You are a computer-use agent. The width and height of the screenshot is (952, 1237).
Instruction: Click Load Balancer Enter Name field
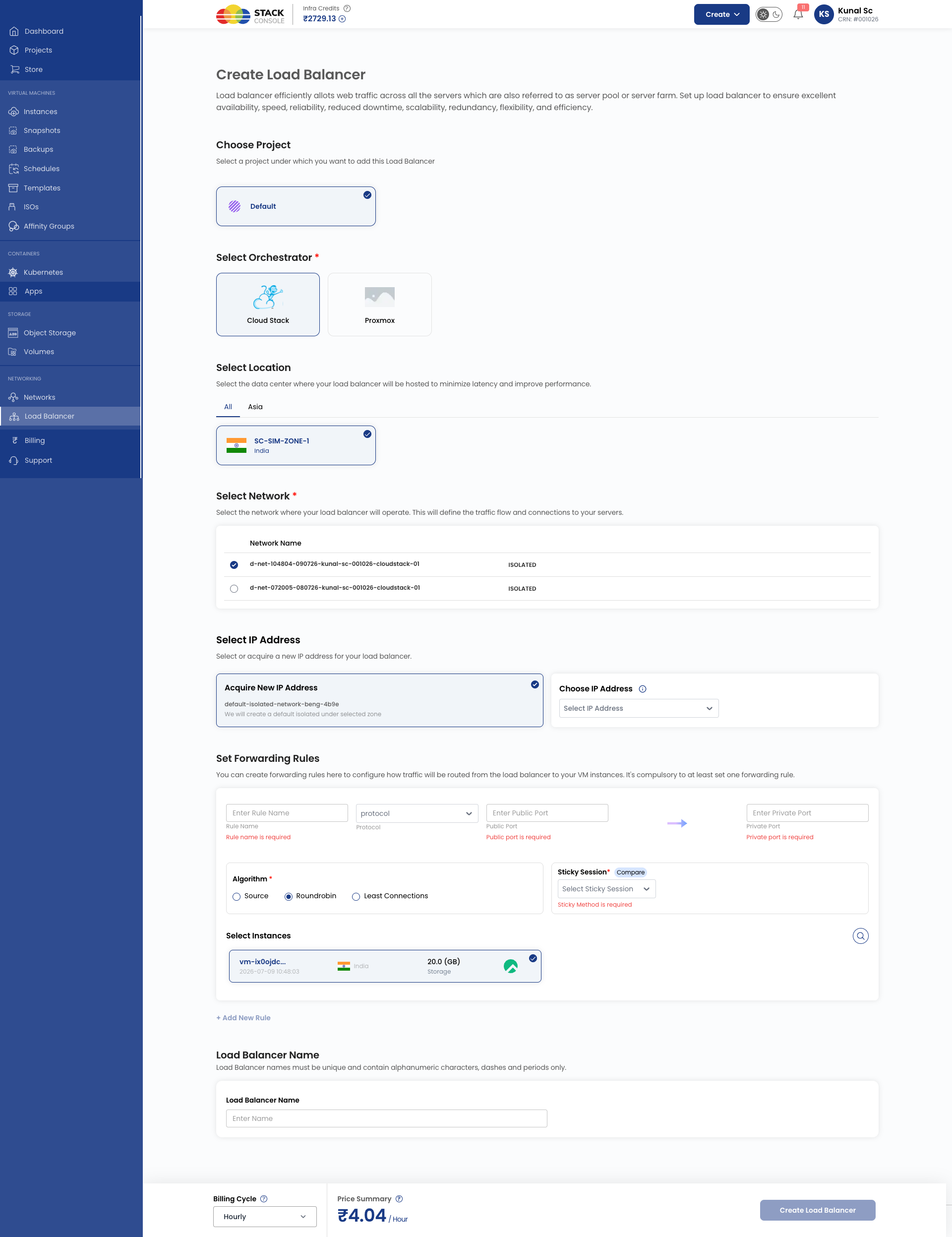pyautogui.click(x=386, y=1118)
